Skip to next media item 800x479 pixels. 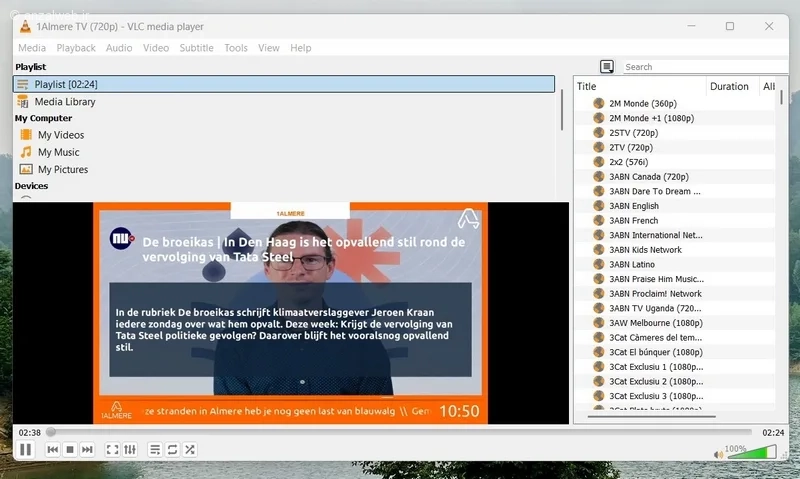coord(87,449)
